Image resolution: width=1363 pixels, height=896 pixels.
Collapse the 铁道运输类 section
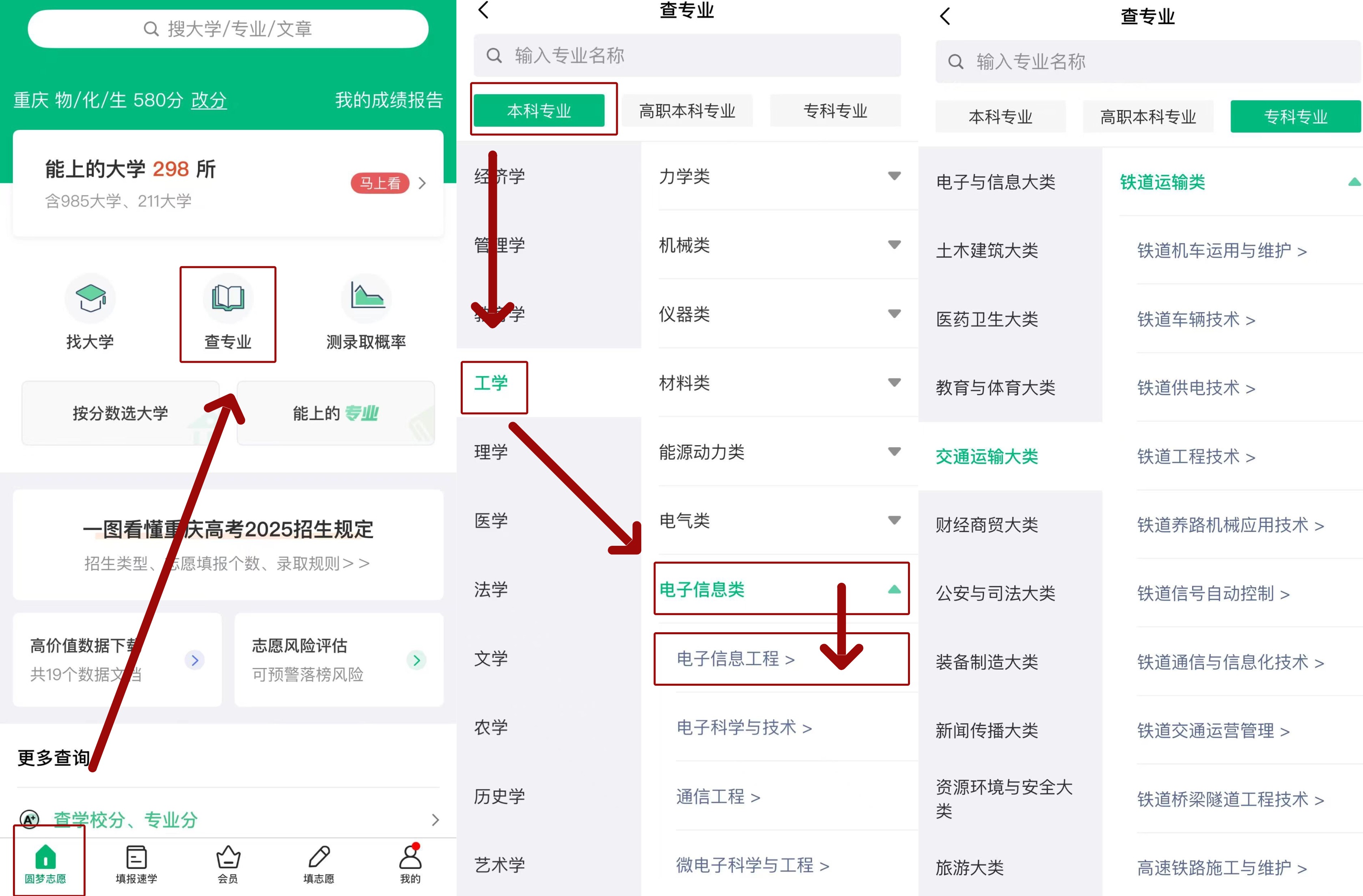(x=1354, y=182)
